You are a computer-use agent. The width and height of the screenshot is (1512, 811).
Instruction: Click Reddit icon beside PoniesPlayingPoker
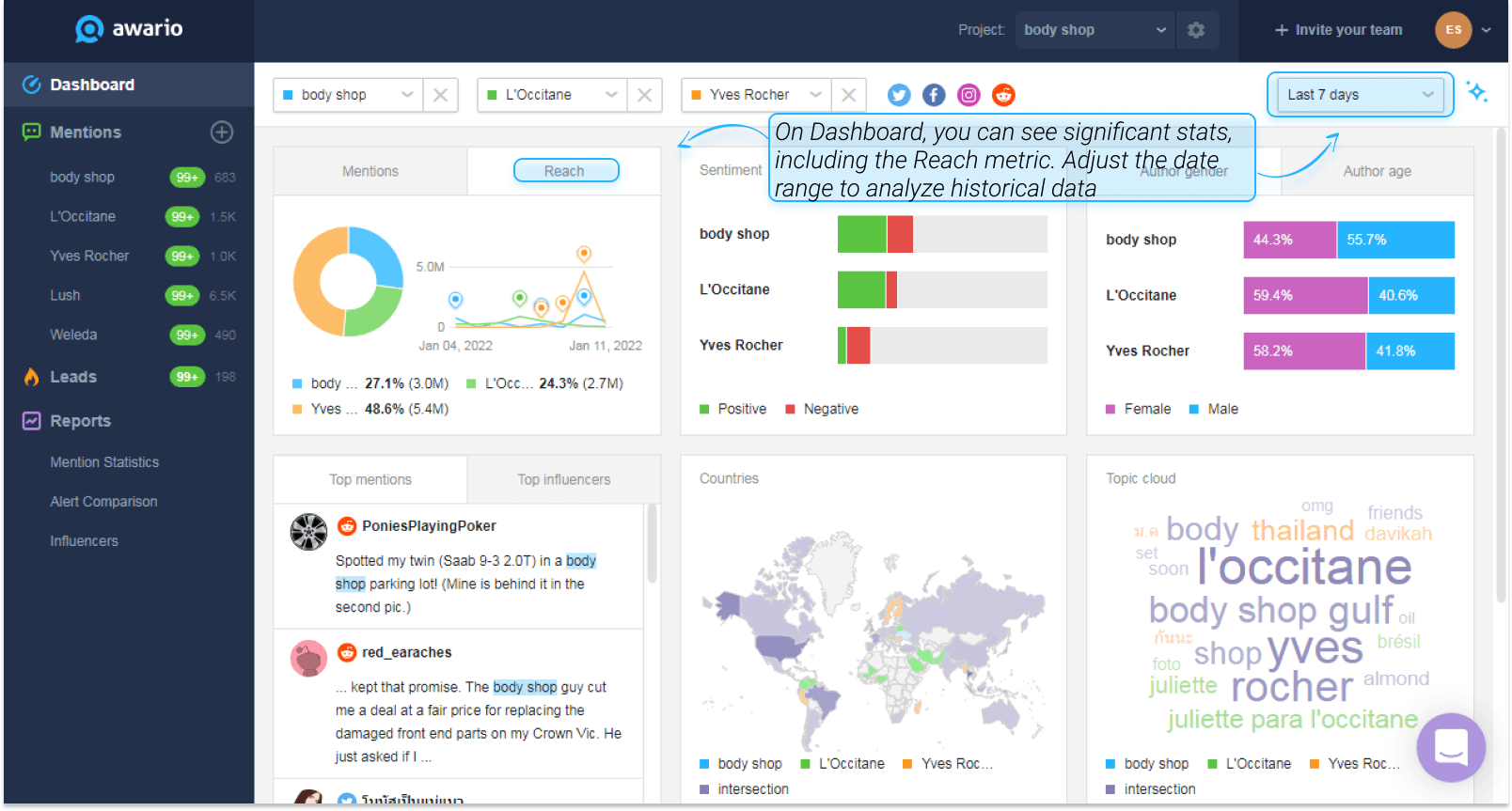pyautogui.click(x=347, y=526)
